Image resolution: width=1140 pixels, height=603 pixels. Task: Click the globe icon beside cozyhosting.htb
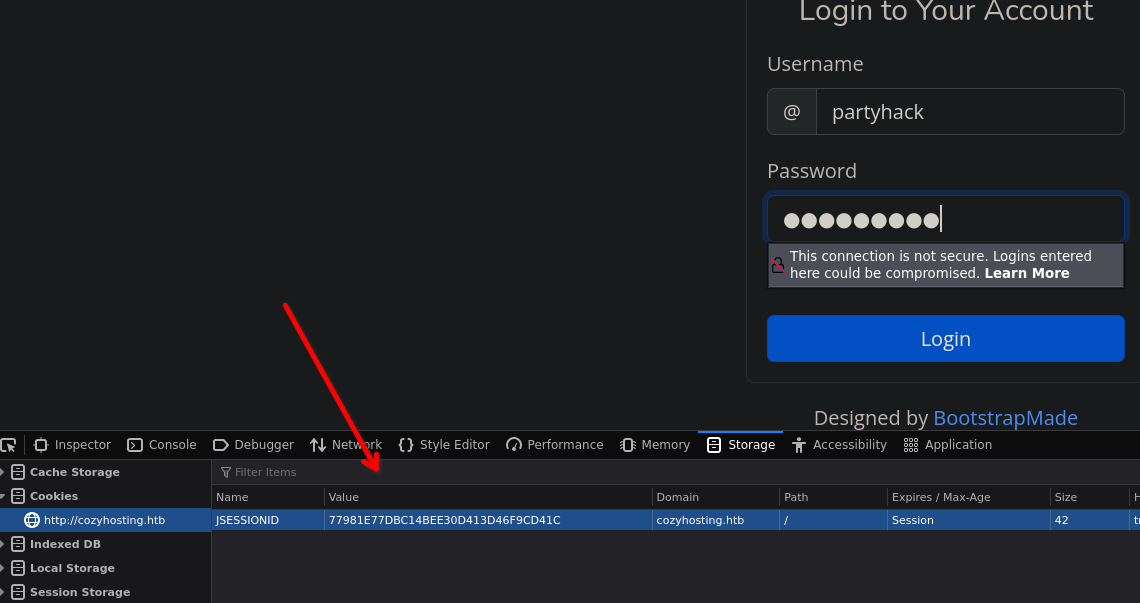pos(32,520)
